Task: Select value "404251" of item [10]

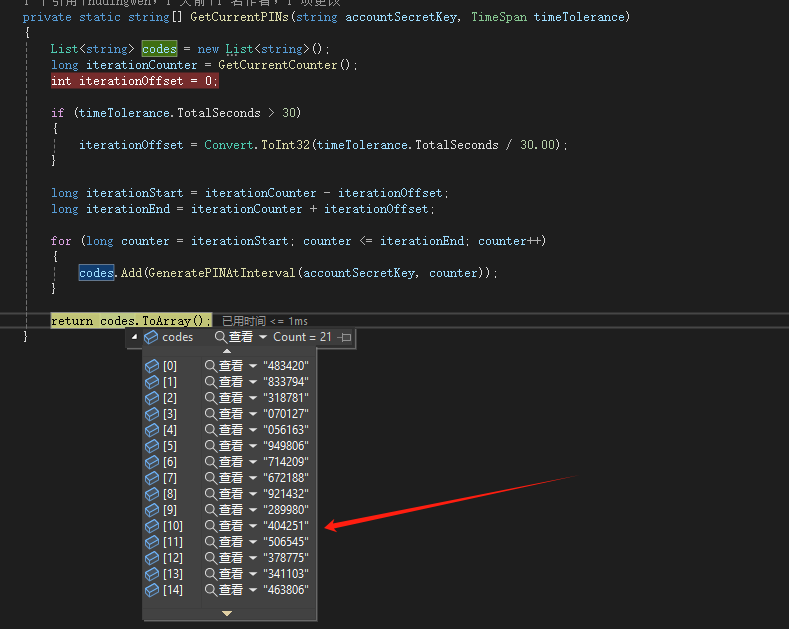Action: [x=286, y=526]
